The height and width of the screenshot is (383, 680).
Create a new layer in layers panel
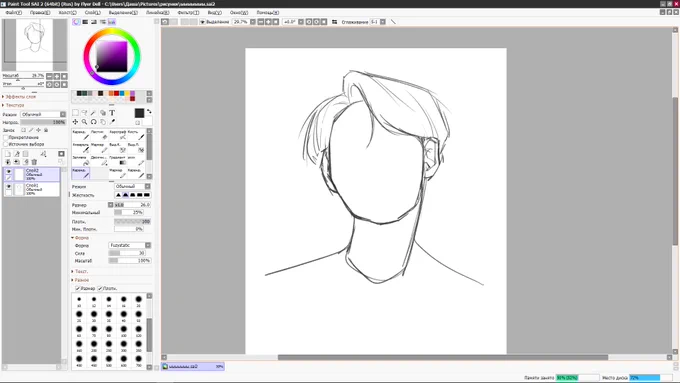(x=8, y=154)
